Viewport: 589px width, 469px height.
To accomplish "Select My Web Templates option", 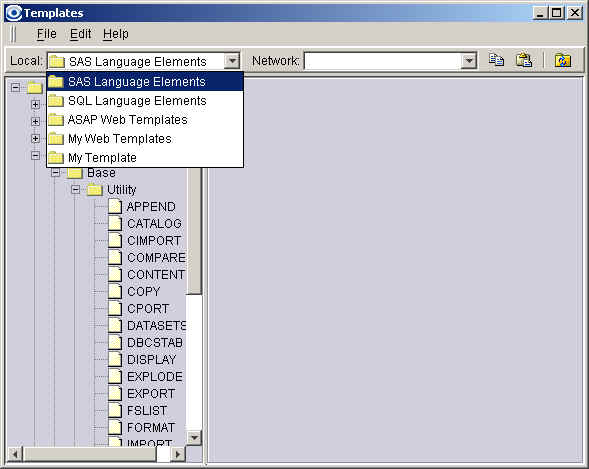I will coord(145,139).
